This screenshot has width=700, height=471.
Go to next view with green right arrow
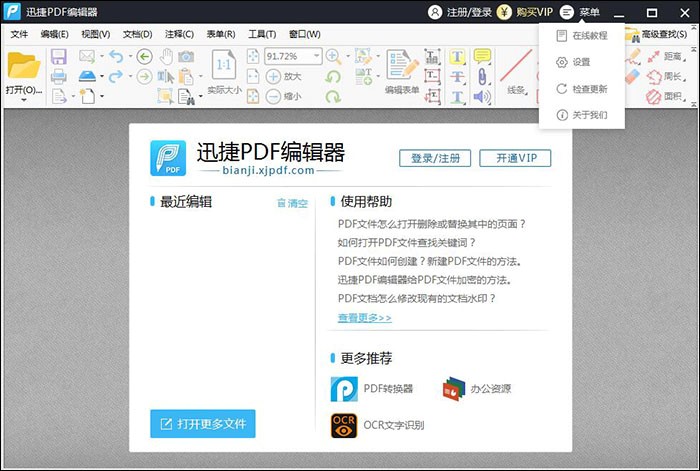pyautogui.click(x=144, y=77)
